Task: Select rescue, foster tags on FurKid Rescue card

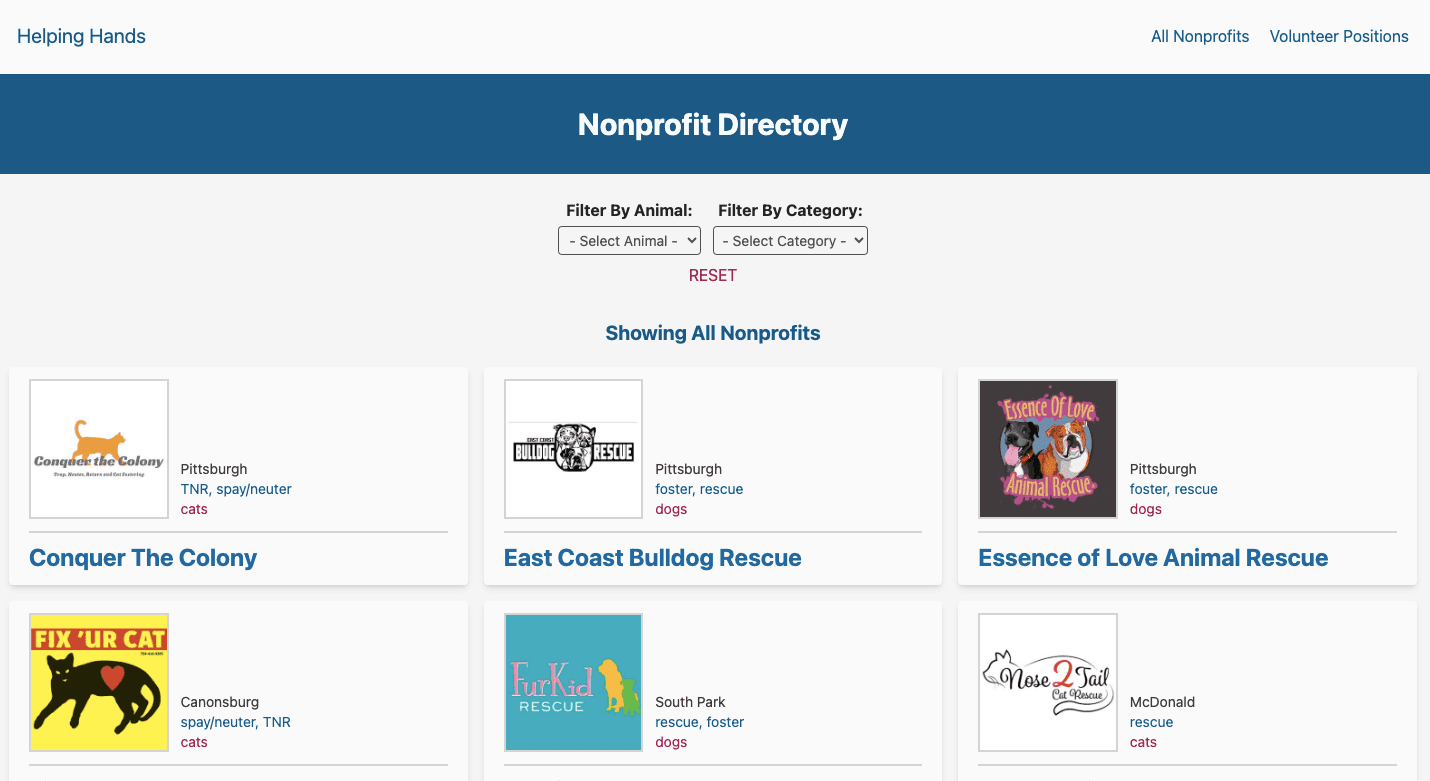Action: point(699,722)
